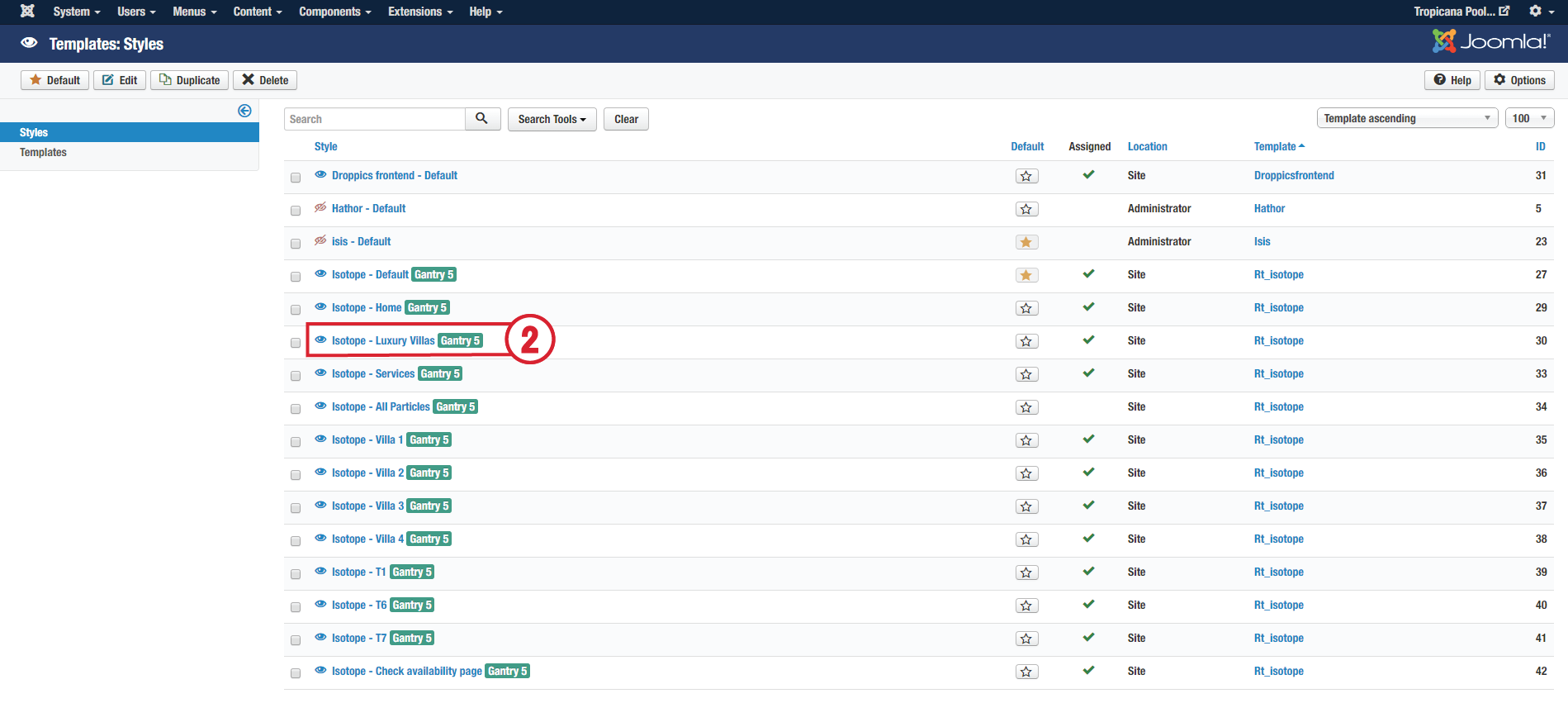
Task: Open the Users menu
Action: [x=136, y=12]
